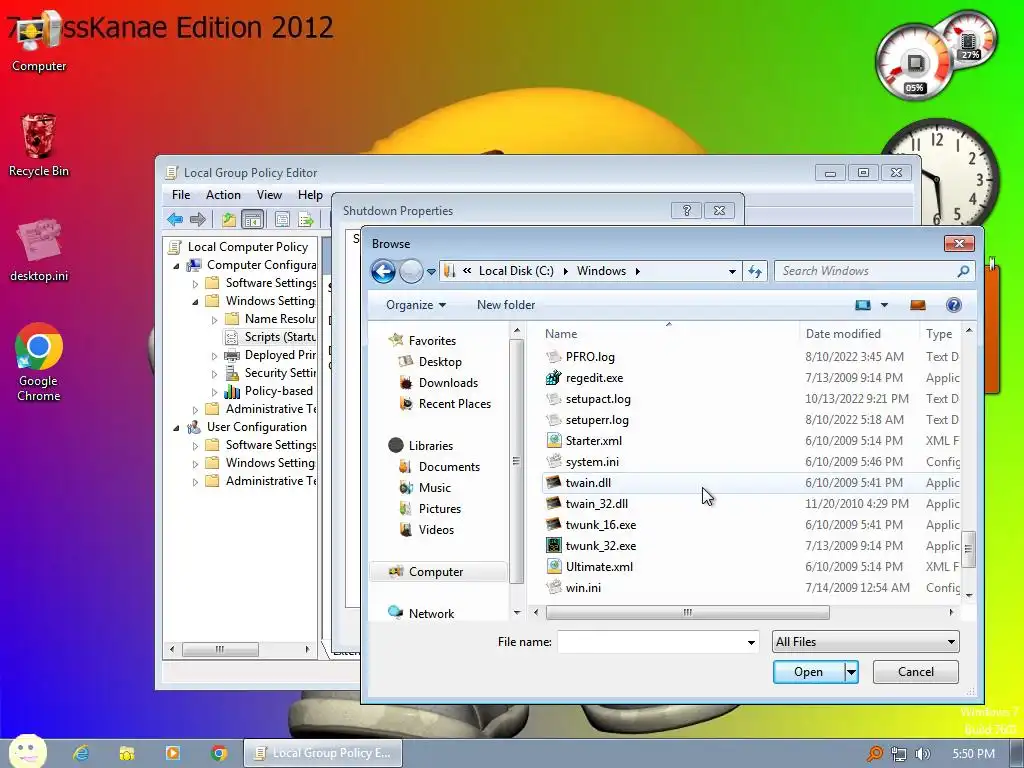
Task: Select twunk_32.exe in the file list
Action: [601, 545]
